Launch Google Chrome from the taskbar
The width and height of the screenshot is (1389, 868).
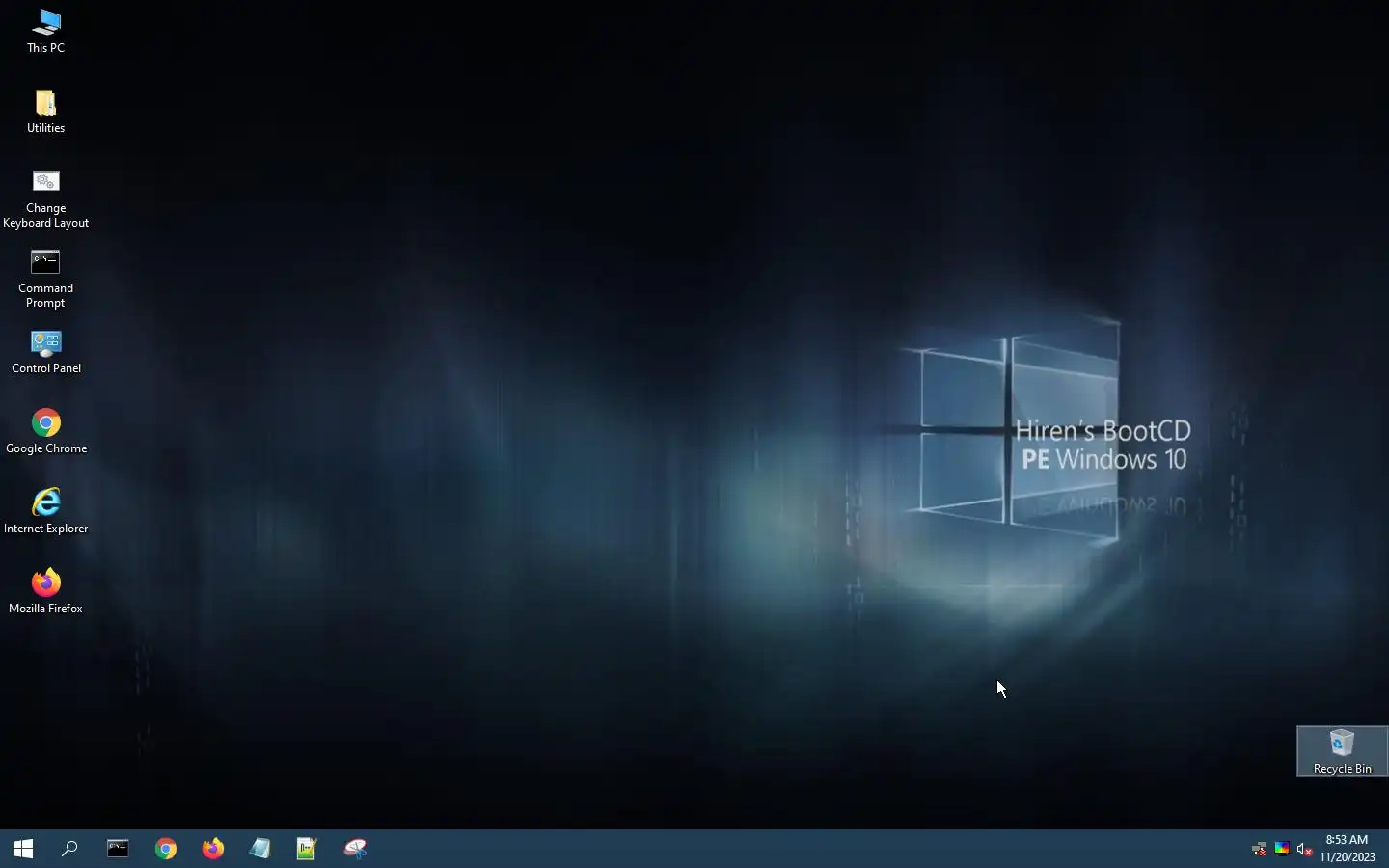[166, 849]
